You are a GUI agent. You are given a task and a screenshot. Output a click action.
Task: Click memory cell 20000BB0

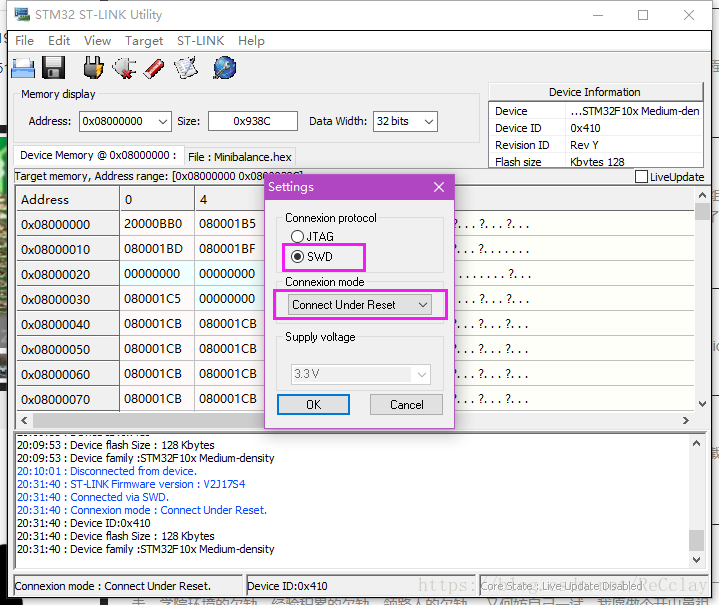click(x=157, y=224)
